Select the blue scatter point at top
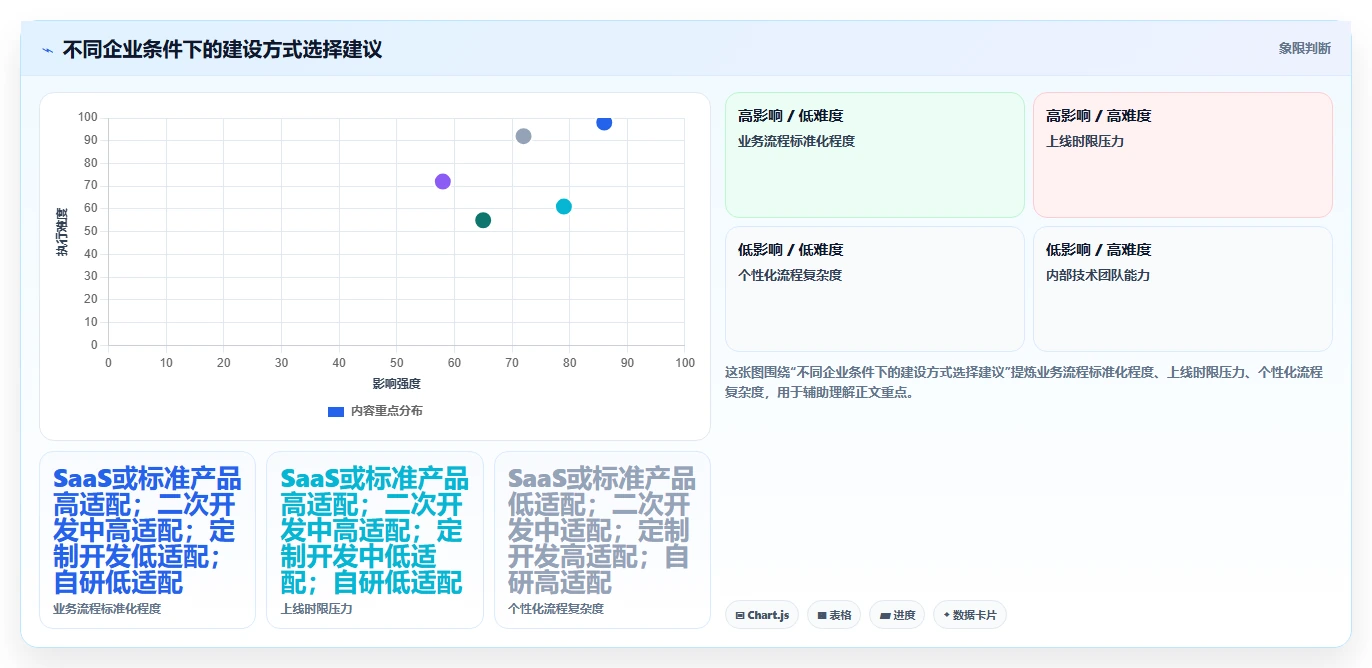Viewport: 1372px width, 668px height. tap(604, 122)
